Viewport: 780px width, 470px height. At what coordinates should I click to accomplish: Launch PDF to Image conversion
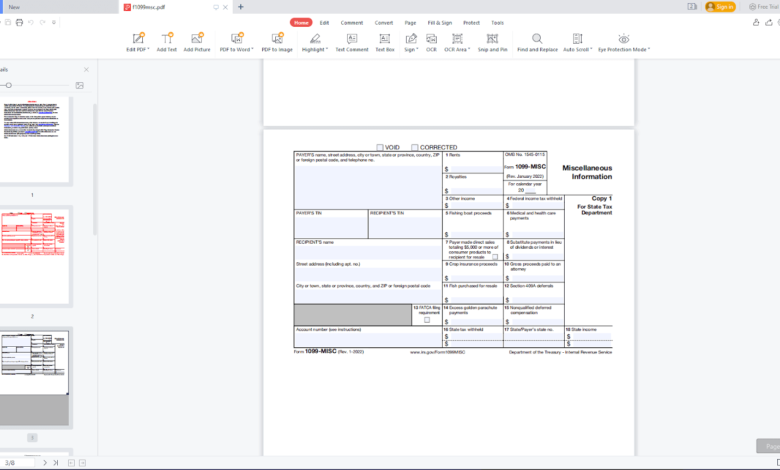(277, 42)
